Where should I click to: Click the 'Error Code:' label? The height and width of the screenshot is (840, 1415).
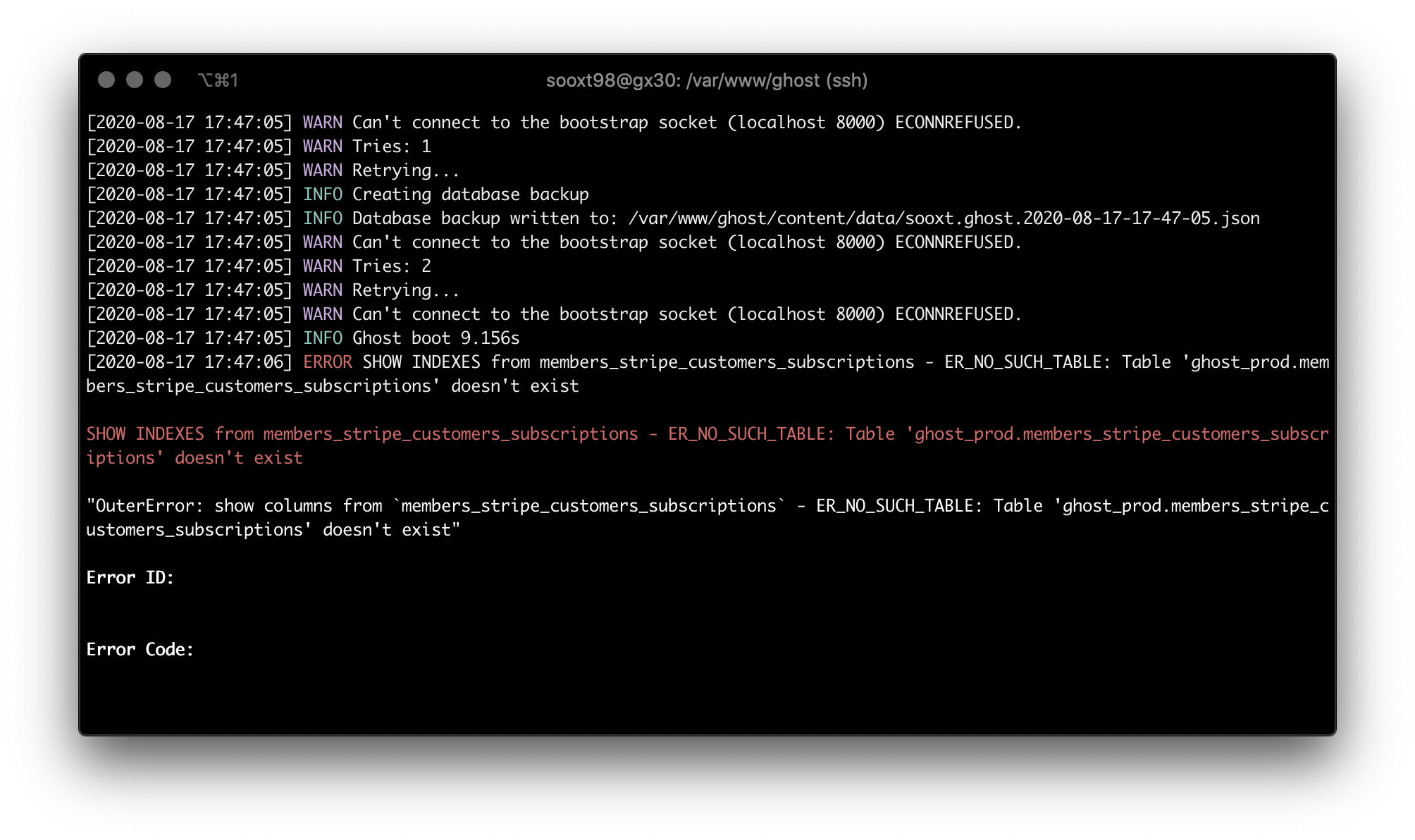tap(140, 650)
